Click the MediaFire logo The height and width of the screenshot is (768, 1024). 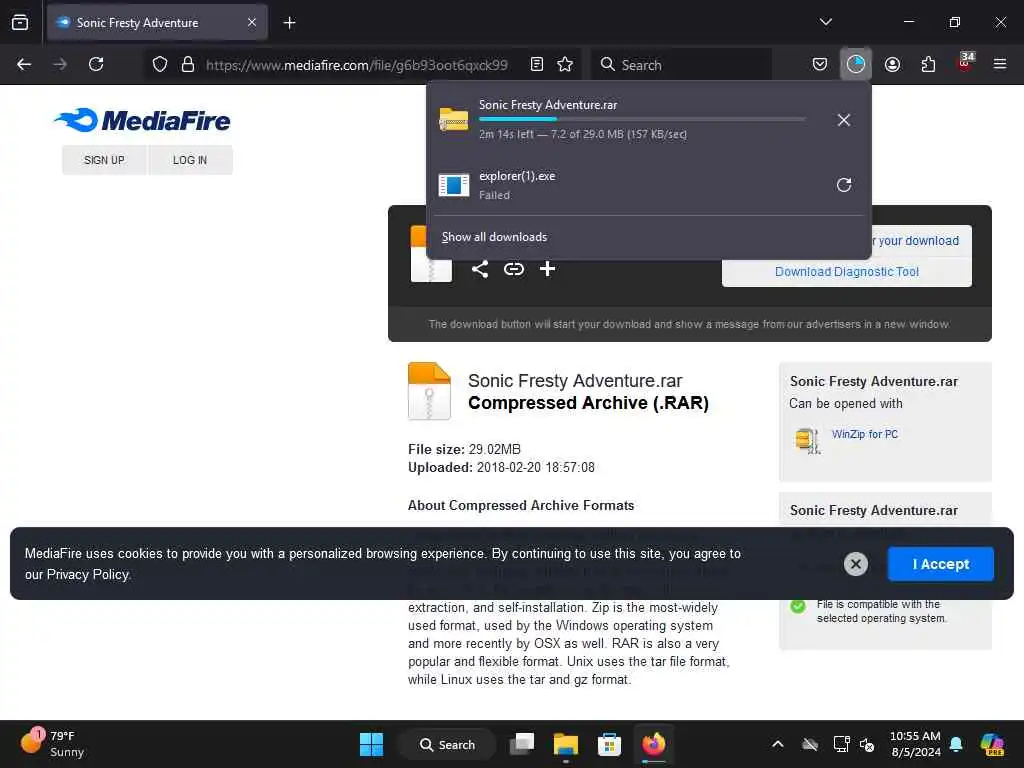[x=142, y=120]
